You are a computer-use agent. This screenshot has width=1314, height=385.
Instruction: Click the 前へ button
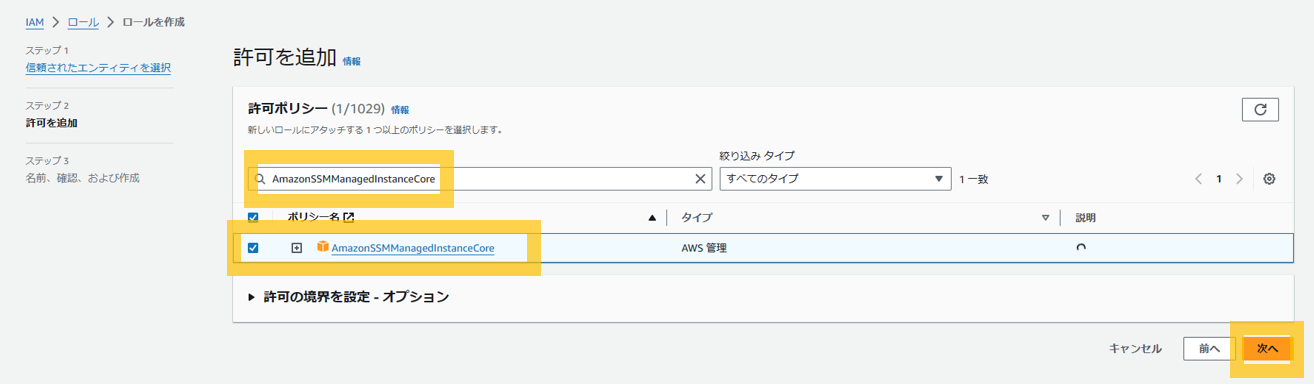(x=1209, y=348)
